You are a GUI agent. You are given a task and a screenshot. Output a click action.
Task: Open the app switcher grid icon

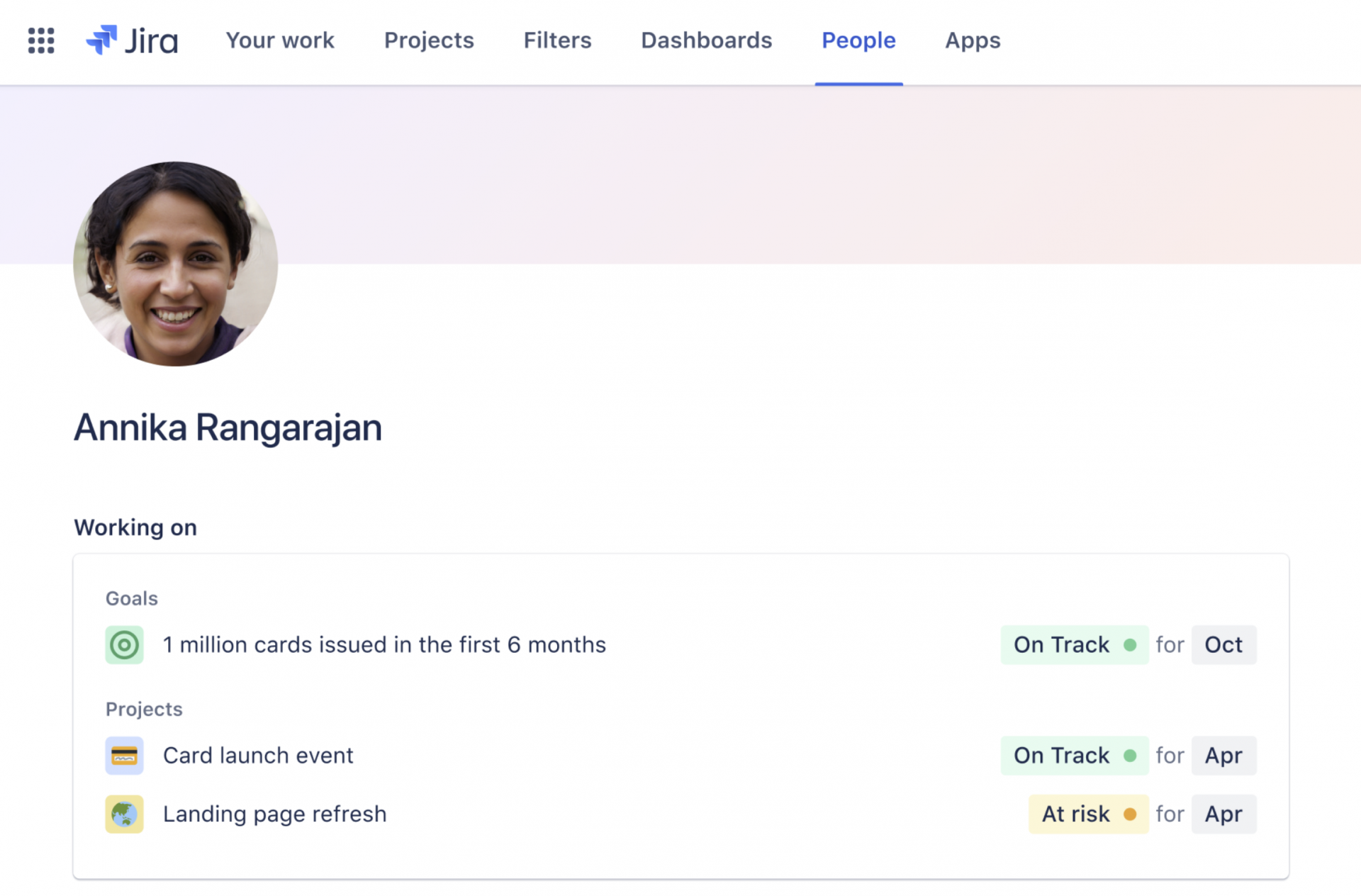click(x=40, y=41)
